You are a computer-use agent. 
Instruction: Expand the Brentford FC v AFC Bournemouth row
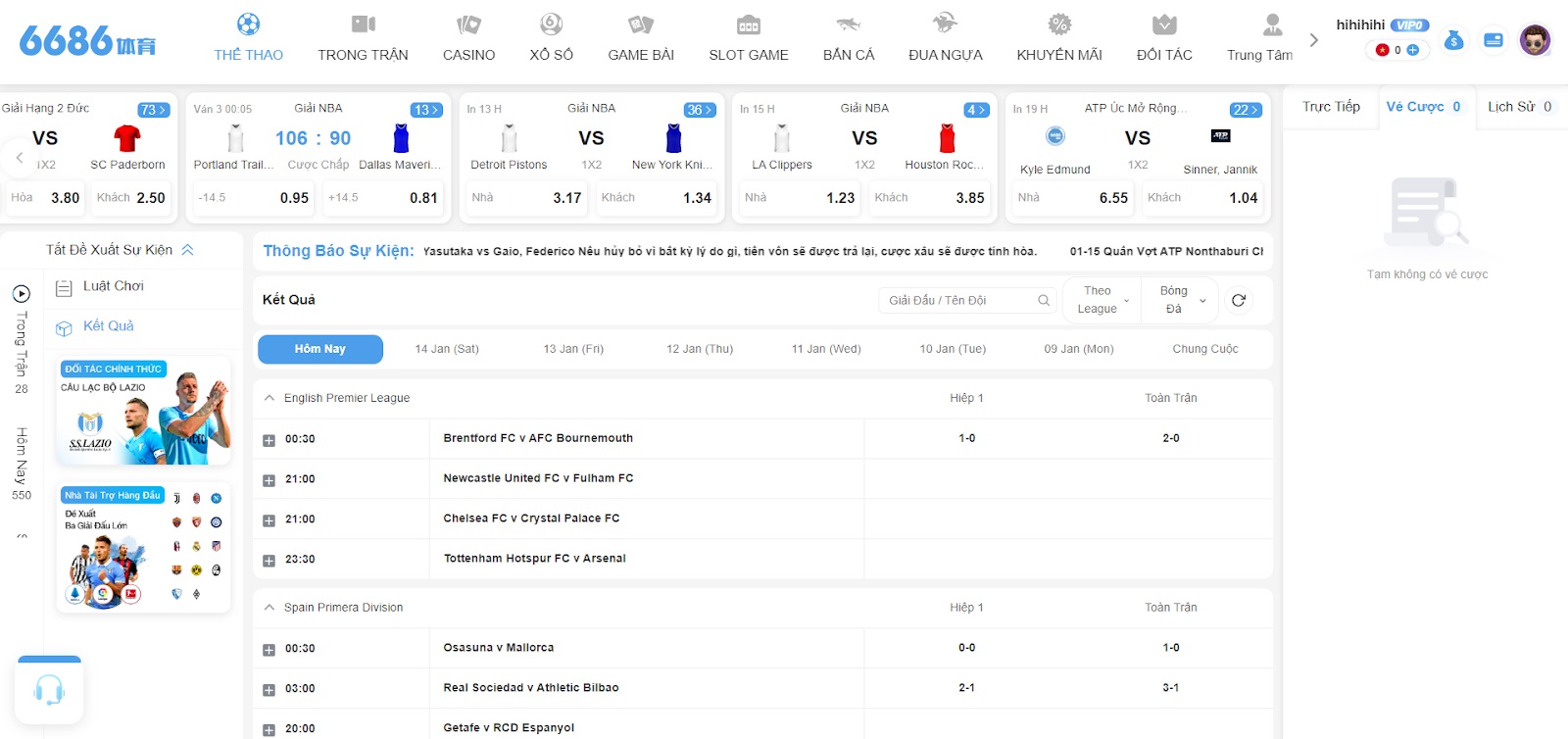click(x=269, y=440)
